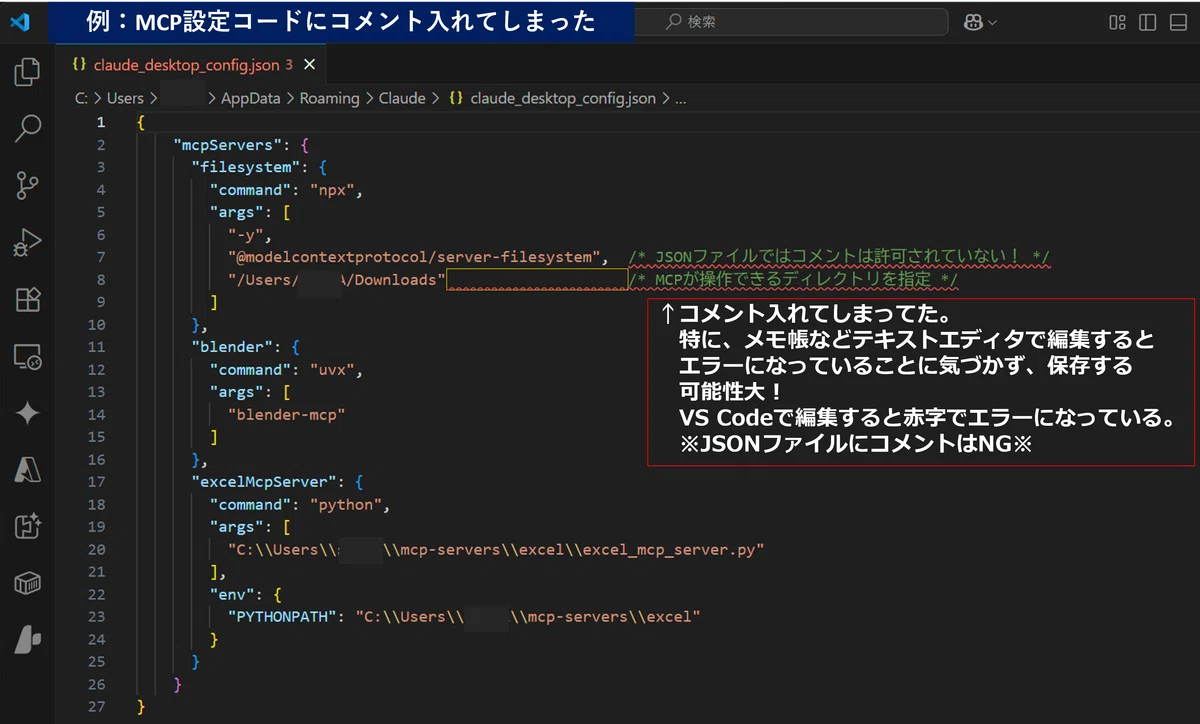Click the "command" key on line 18
This screenshot has height=724, width=1200.
pos(250,504)
